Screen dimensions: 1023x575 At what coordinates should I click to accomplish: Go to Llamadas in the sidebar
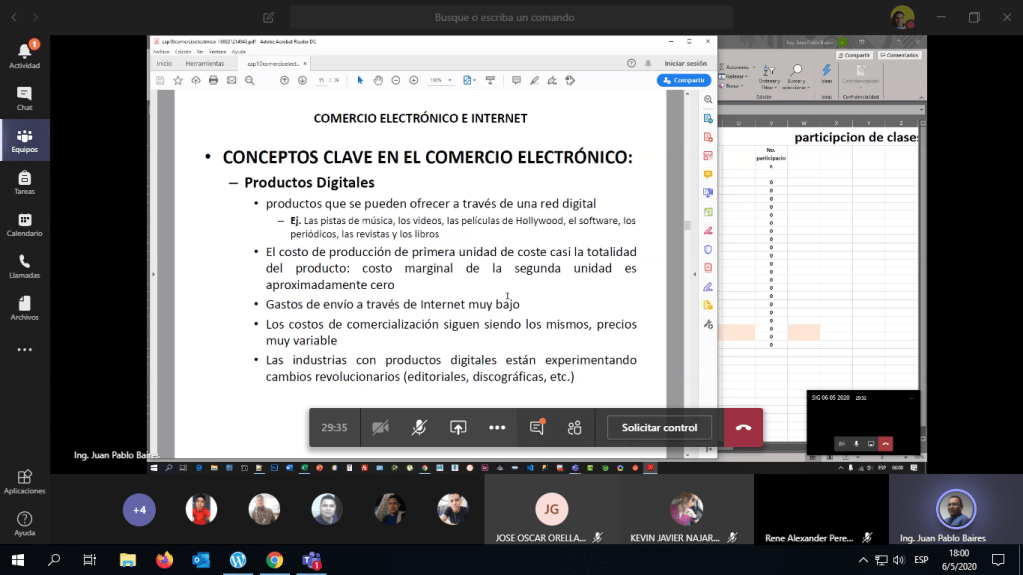pyautogui.click(x=24, y=266)
